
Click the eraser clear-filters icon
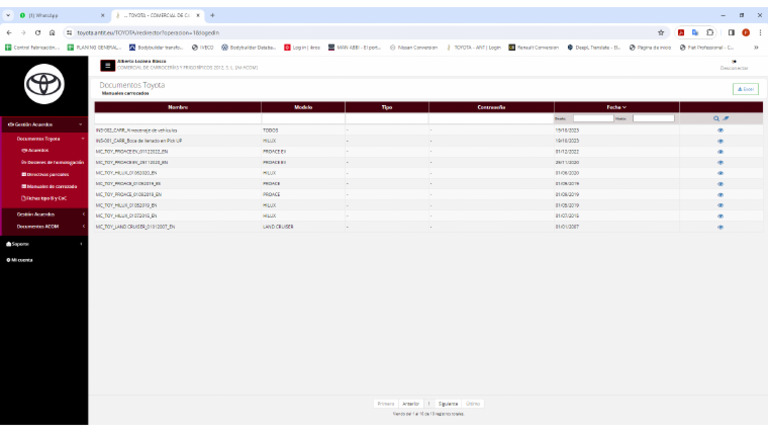tap(726, 118)
